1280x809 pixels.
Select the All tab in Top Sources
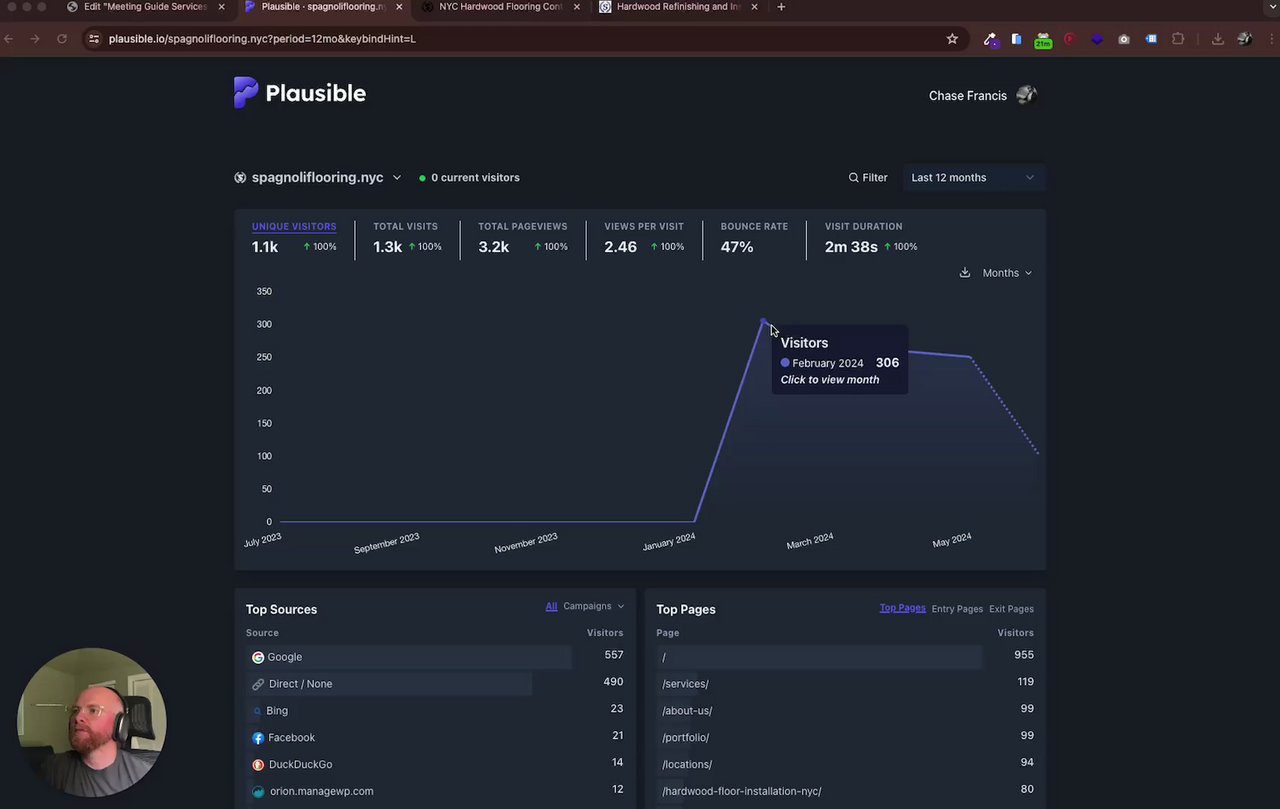tap(551, 606)
